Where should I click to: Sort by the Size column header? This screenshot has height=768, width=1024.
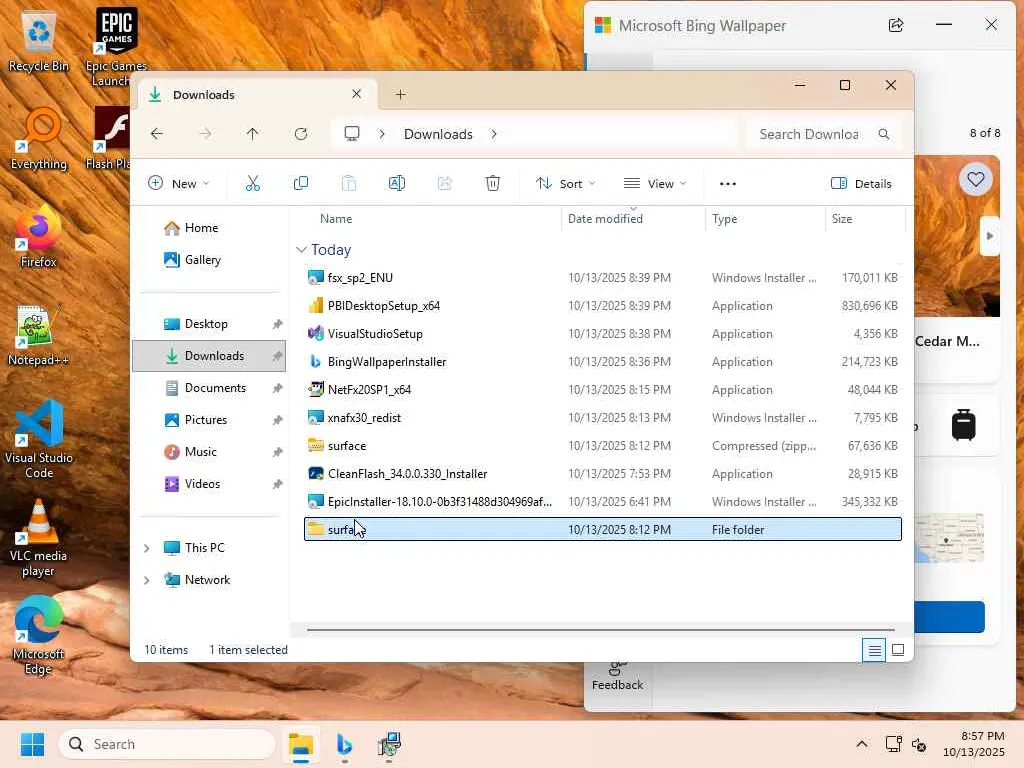(x=865, y=219)
